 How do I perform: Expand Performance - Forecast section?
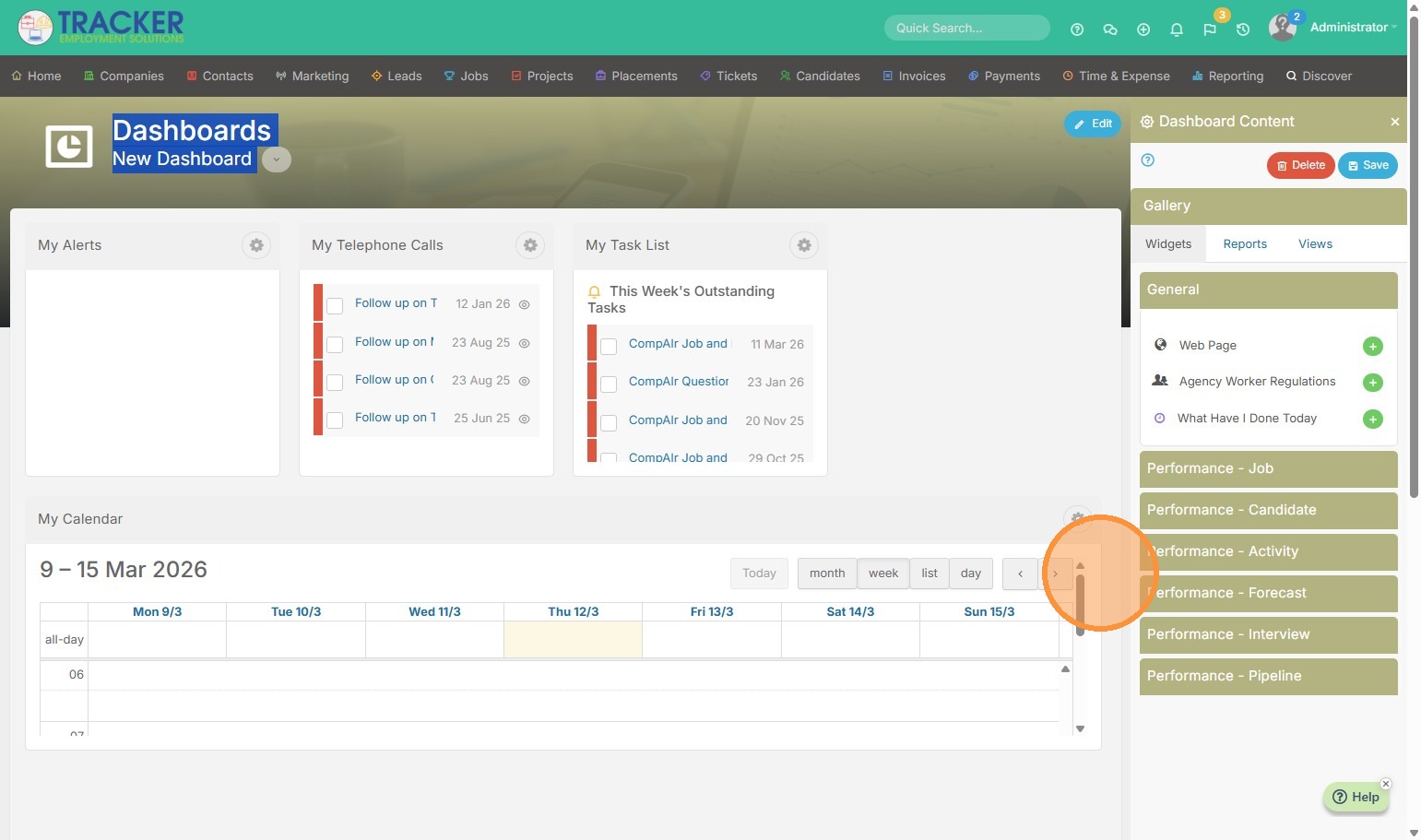pos(1268,593)
